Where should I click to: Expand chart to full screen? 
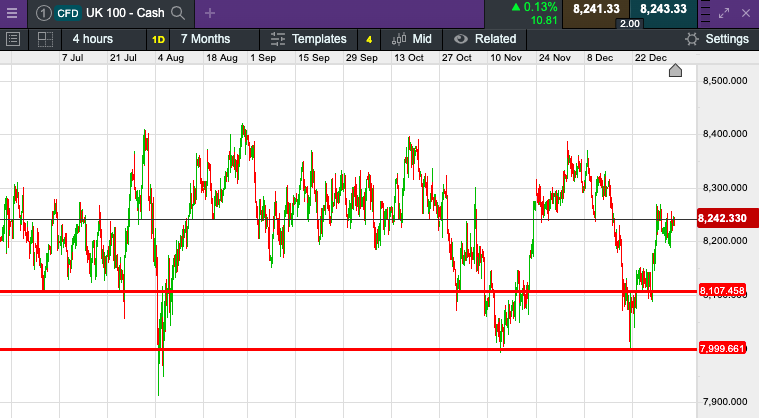[724, 13]
